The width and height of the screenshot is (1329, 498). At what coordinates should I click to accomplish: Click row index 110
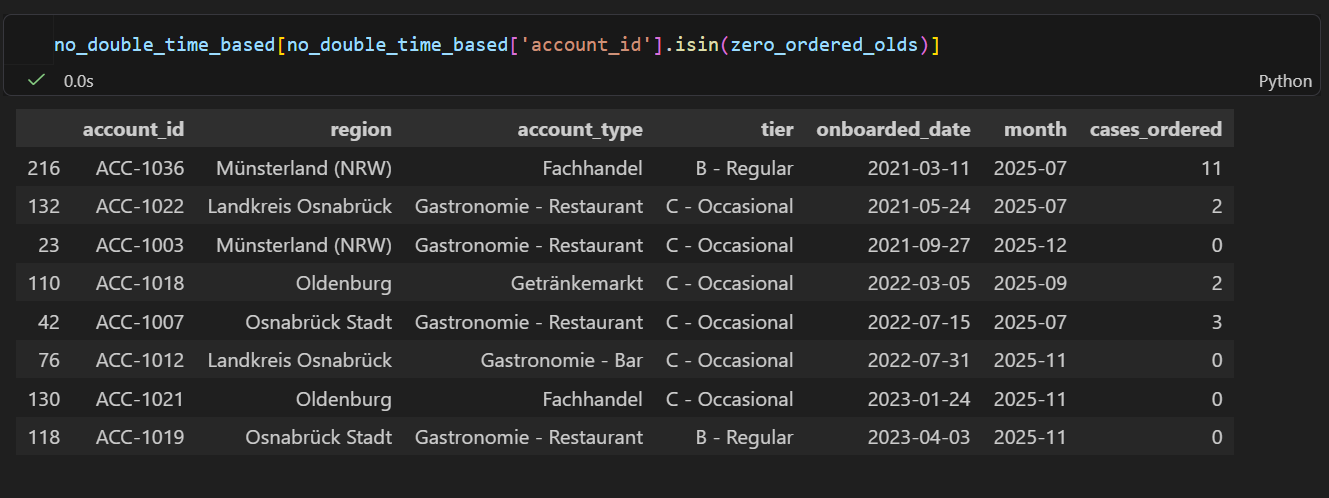pyautogui.click(x=45, y=283)
